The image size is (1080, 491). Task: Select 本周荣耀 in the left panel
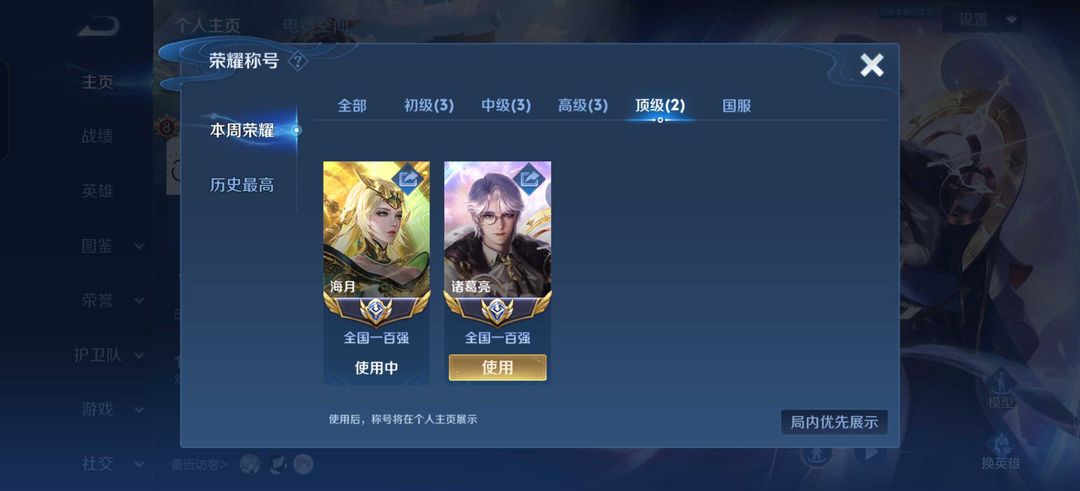point(242,130)
